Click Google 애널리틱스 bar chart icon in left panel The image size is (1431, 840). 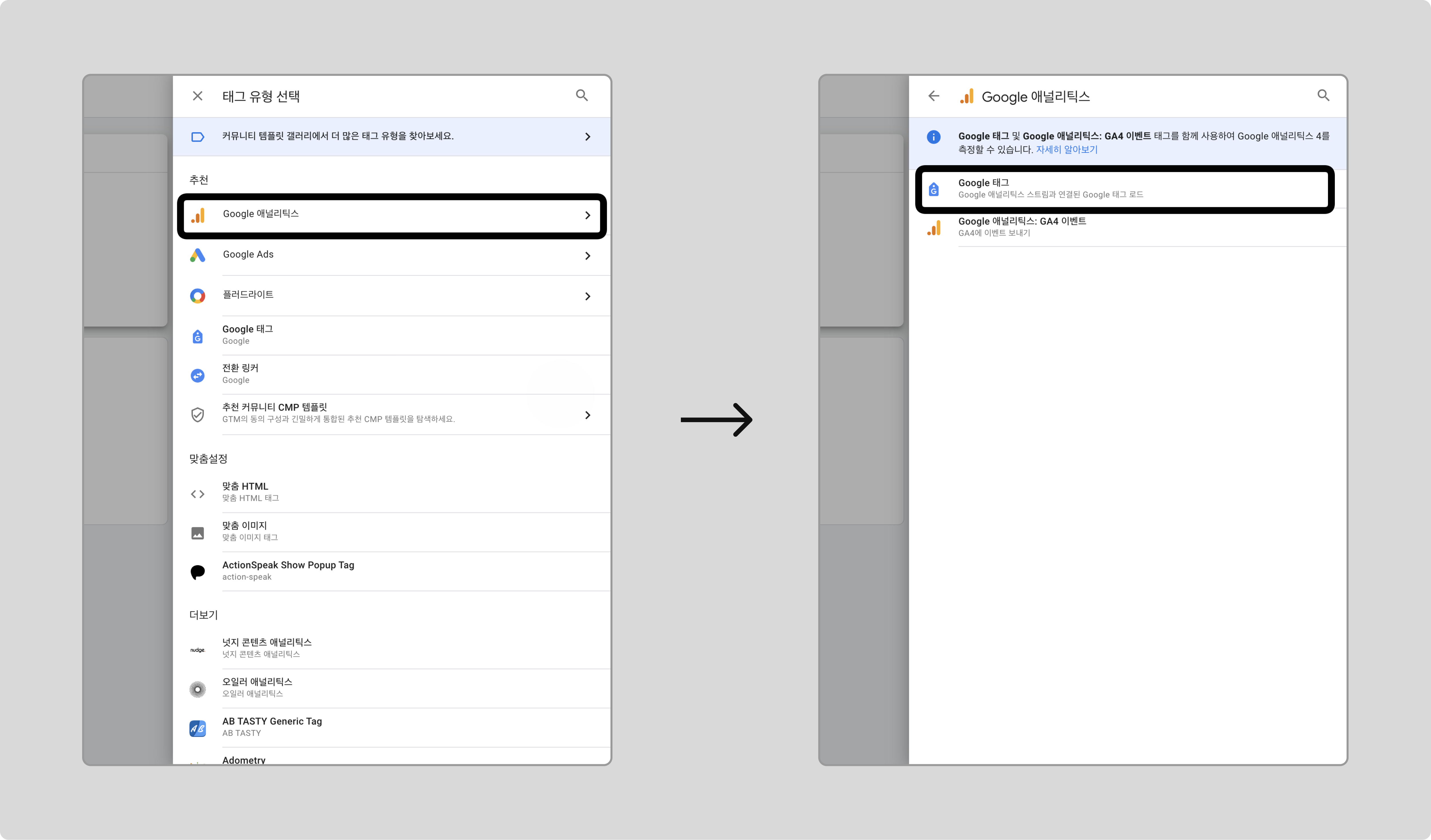(197, 215)
